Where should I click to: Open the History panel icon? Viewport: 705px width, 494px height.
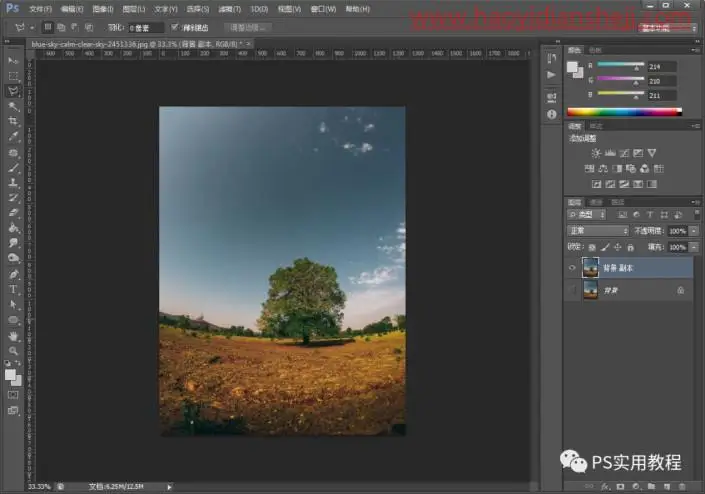(552, 59)
